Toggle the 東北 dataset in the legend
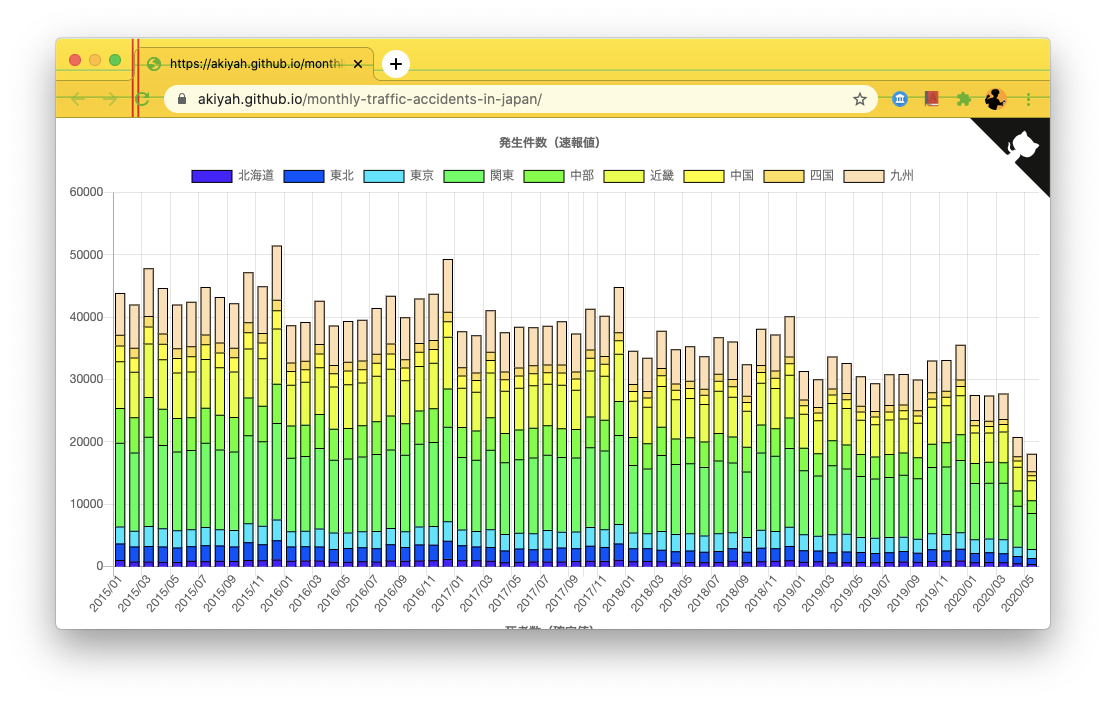Viewport: 1106px width, 703px height. pyautogui.click(x=319, y=176)
